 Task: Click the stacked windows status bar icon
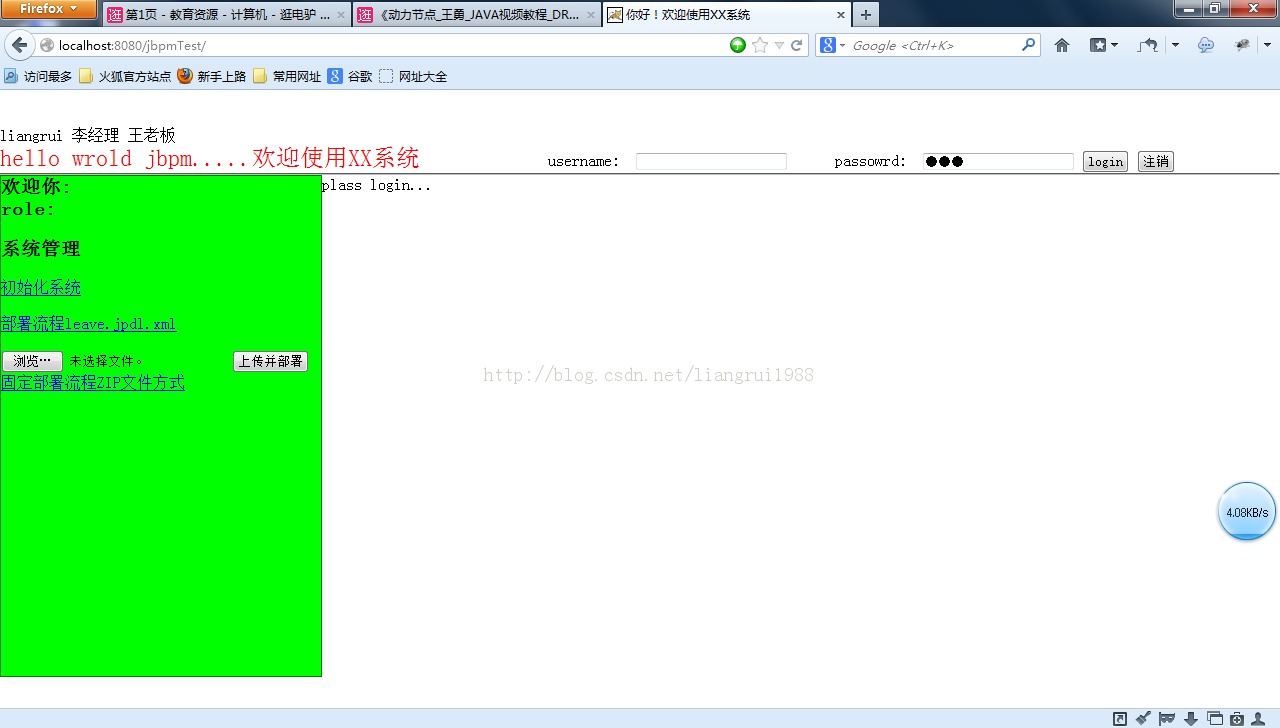click(x=1215, y=718)
